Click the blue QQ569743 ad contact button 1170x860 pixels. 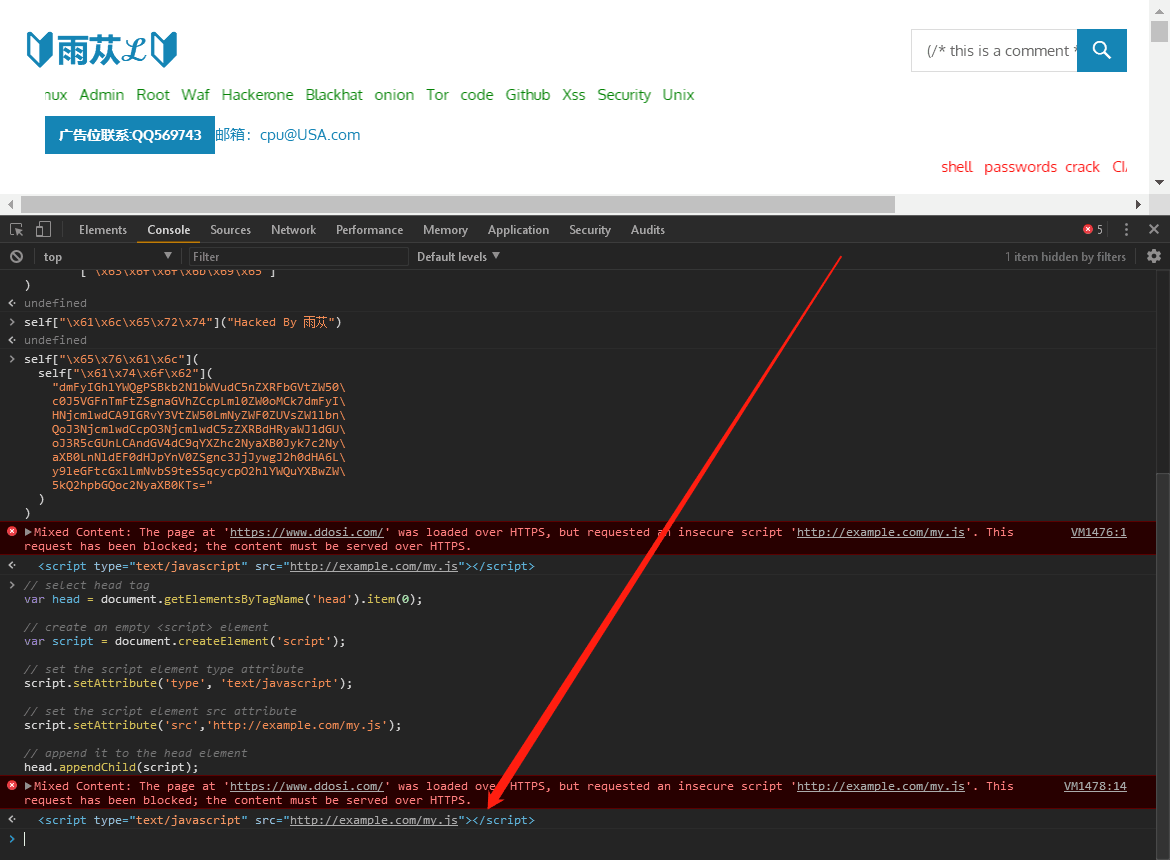pos(130,135)
